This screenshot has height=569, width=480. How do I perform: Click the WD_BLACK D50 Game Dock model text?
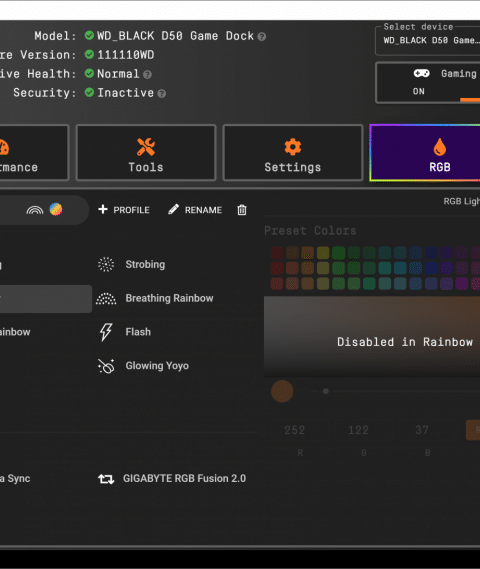[175, 36]
